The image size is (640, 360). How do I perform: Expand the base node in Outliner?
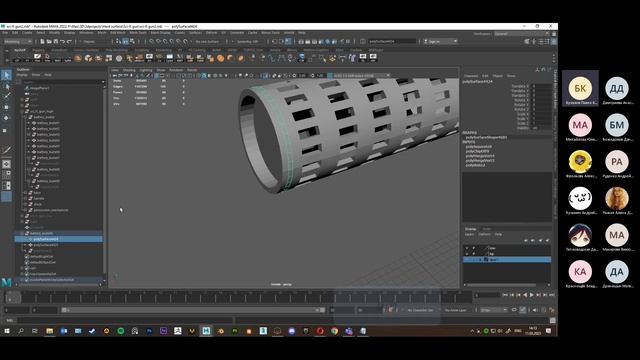[x=25, y=192]
